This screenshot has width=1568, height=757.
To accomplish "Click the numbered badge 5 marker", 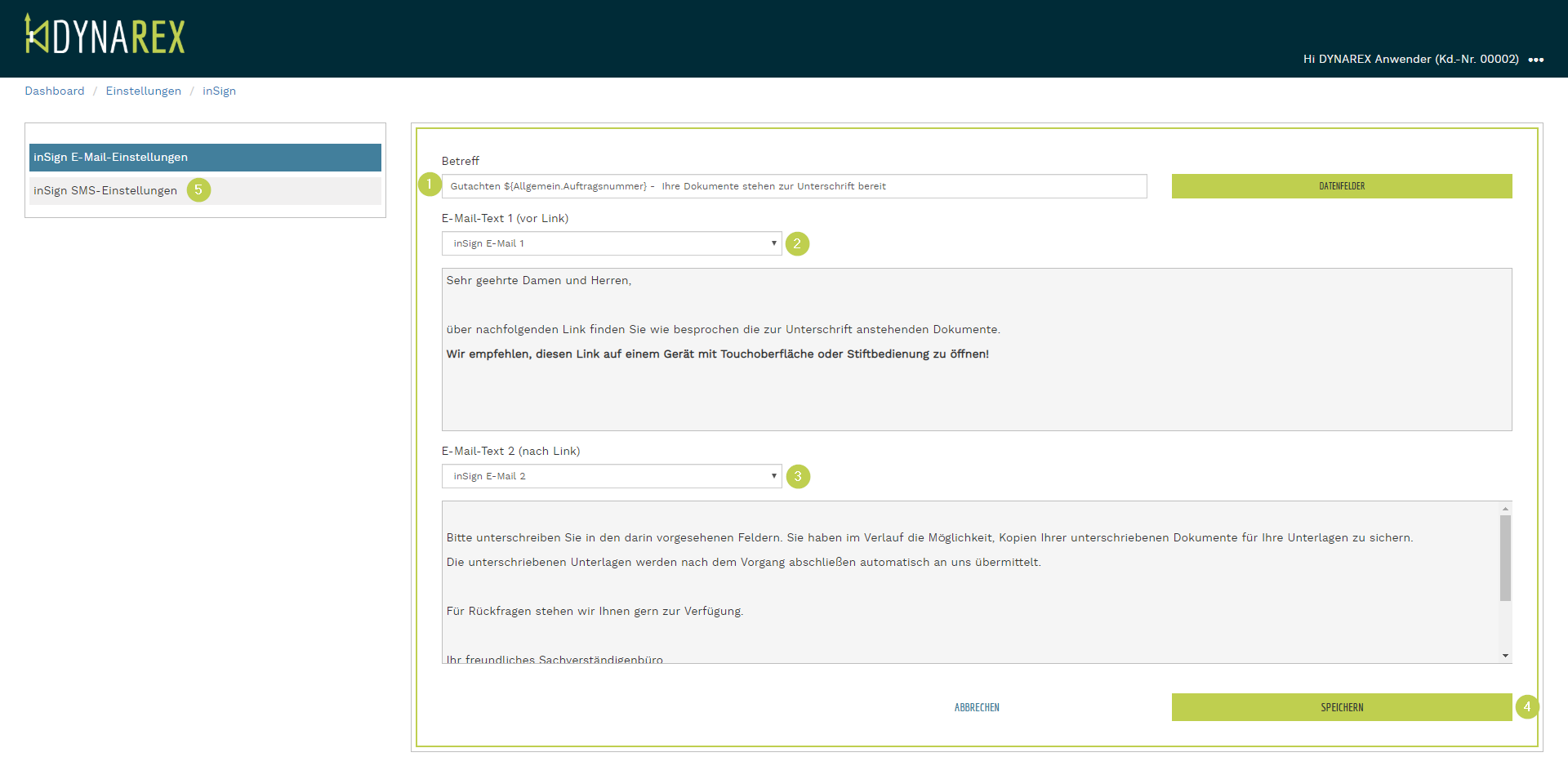I will pos(198,189).
